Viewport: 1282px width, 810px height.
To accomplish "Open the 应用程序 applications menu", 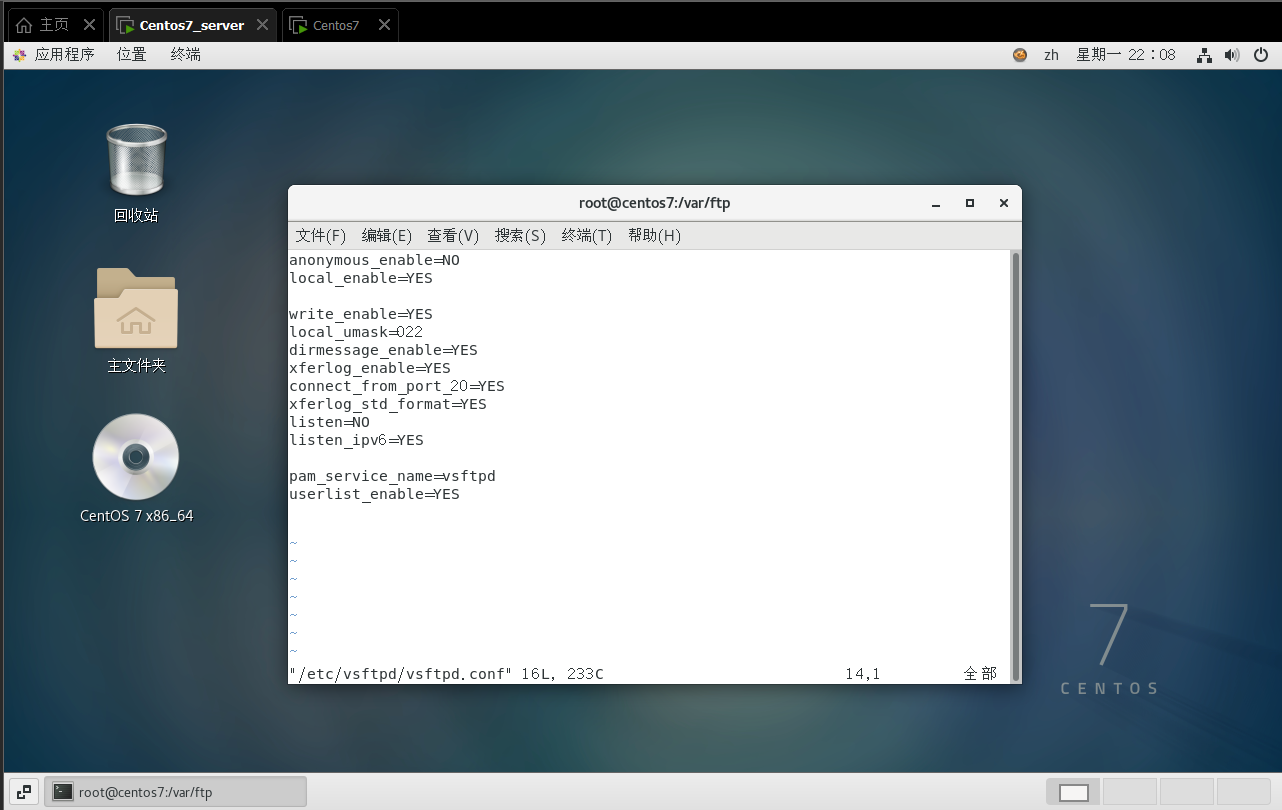I will (54, 55).
